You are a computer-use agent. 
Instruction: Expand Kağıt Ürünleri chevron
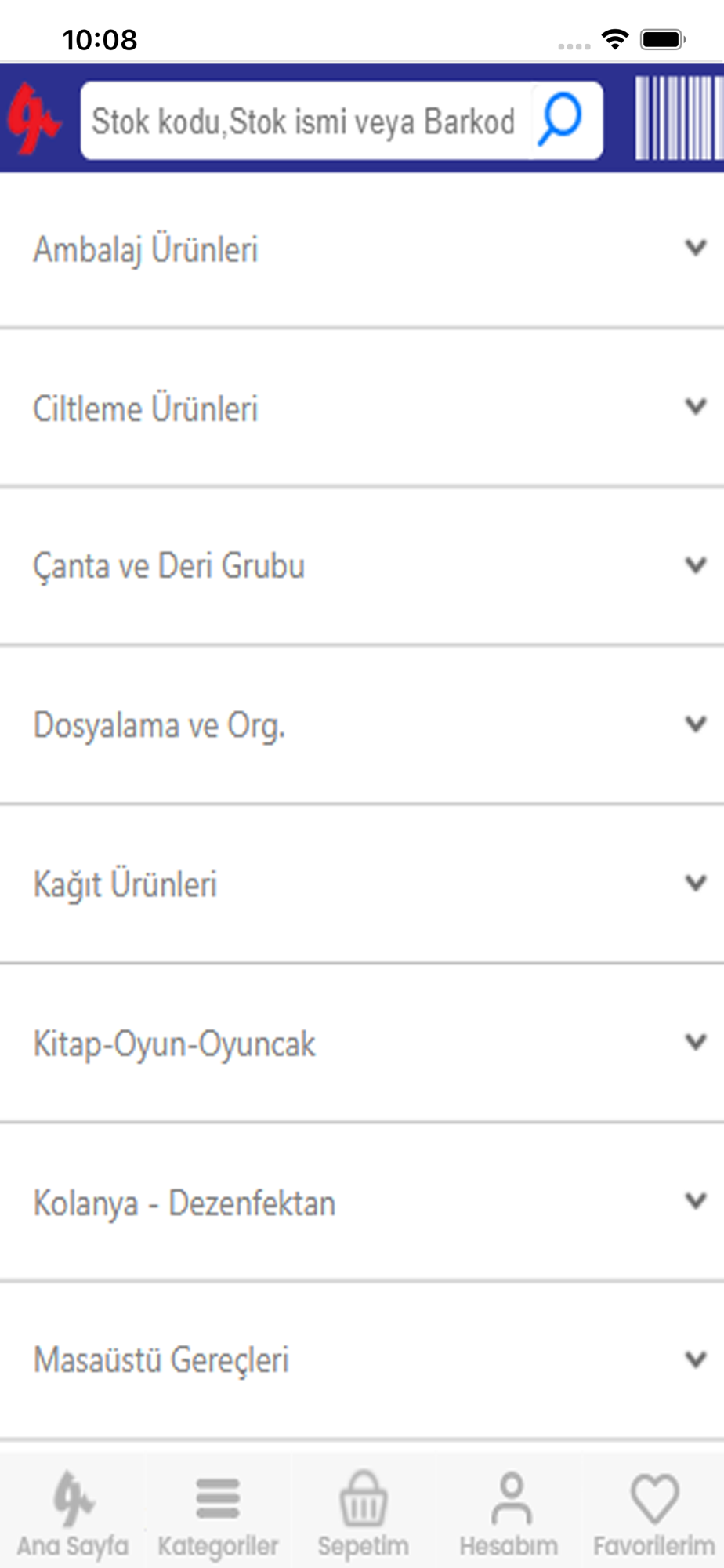(696, 883)
